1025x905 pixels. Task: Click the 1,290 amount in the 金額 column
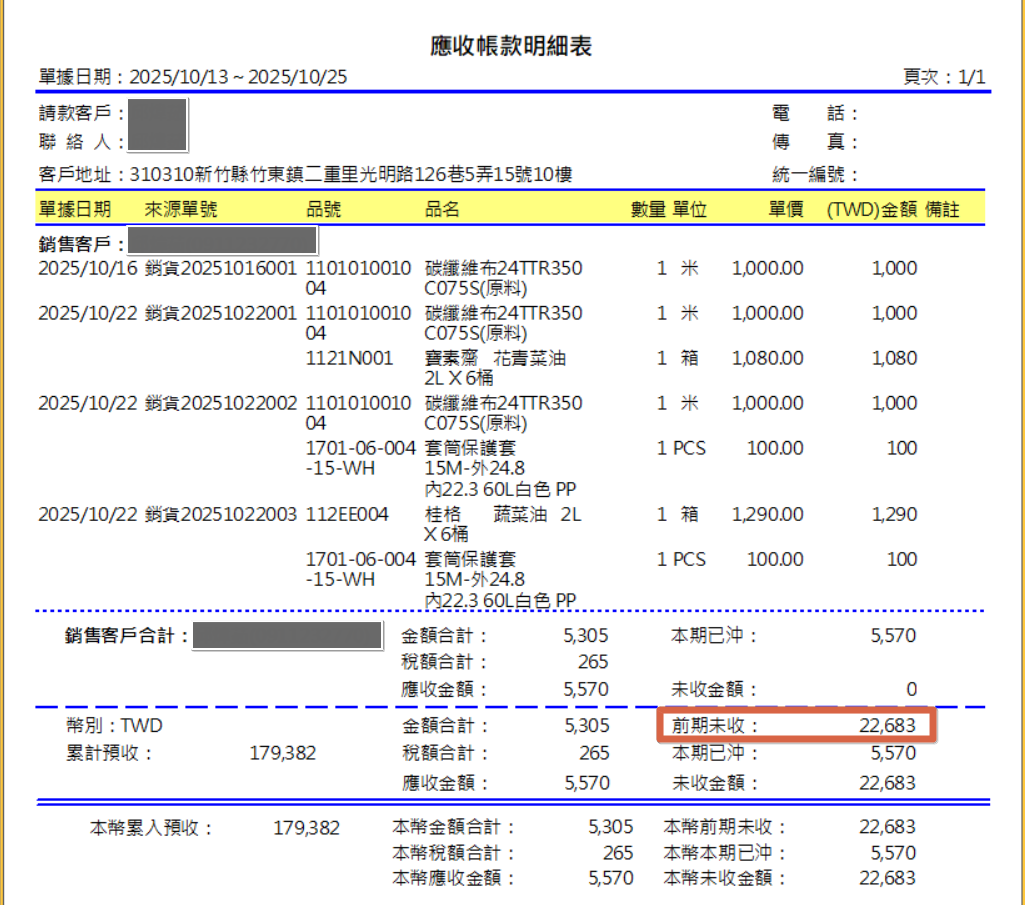895,514
